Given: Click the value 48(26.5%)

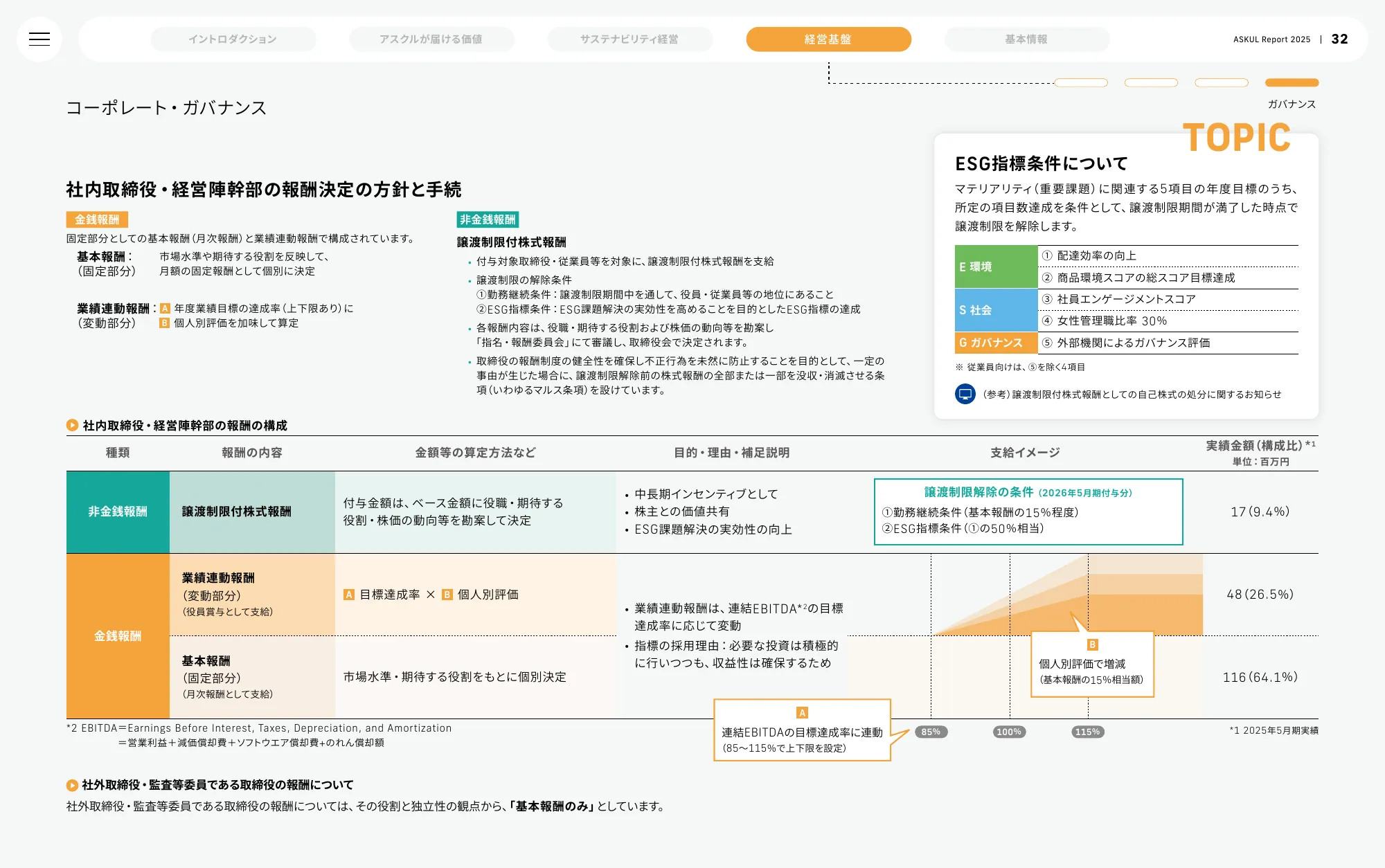Looking at the screenshot, I should coord(1260,595).
